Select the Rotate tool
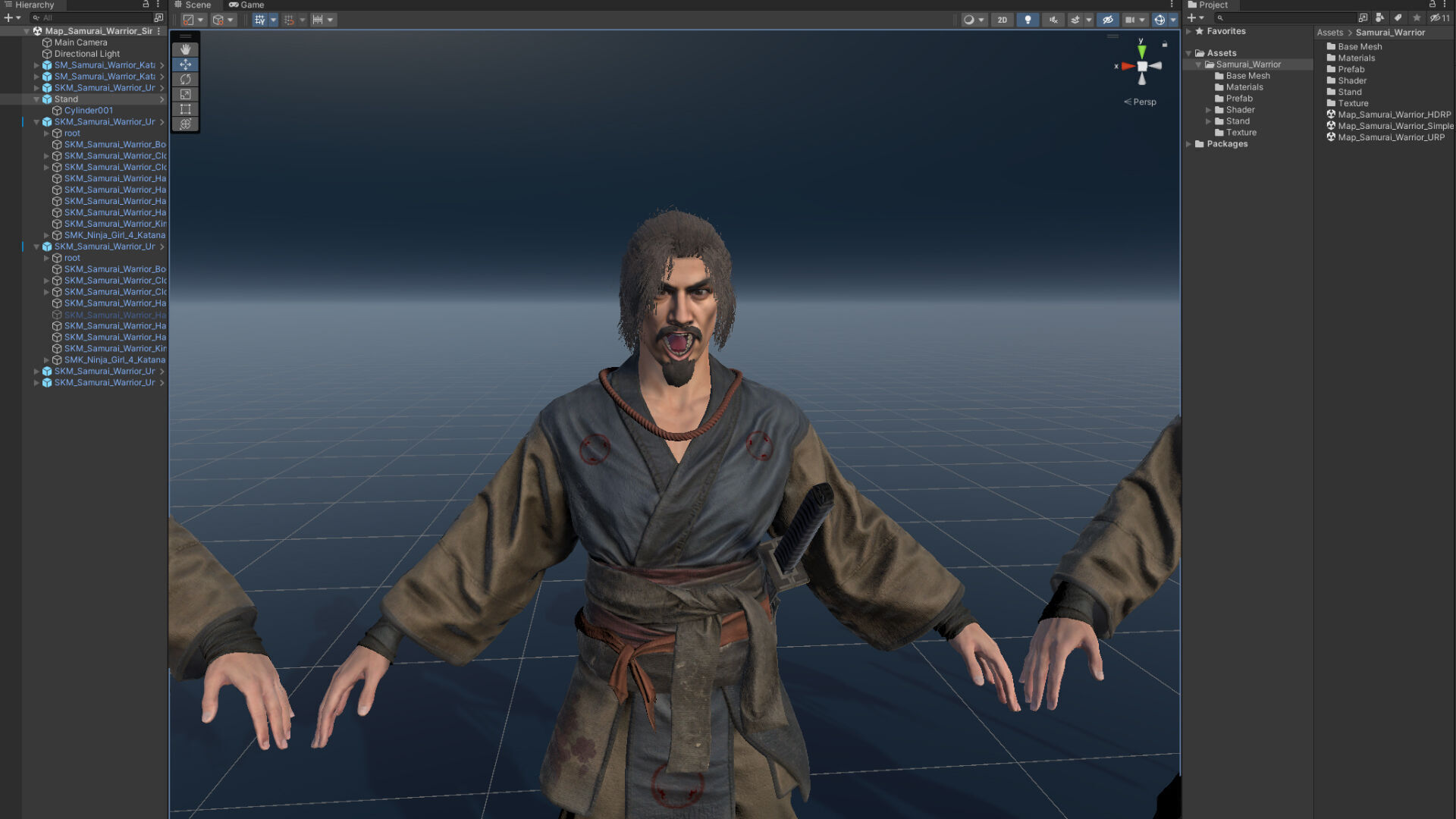 coord(185,79)
